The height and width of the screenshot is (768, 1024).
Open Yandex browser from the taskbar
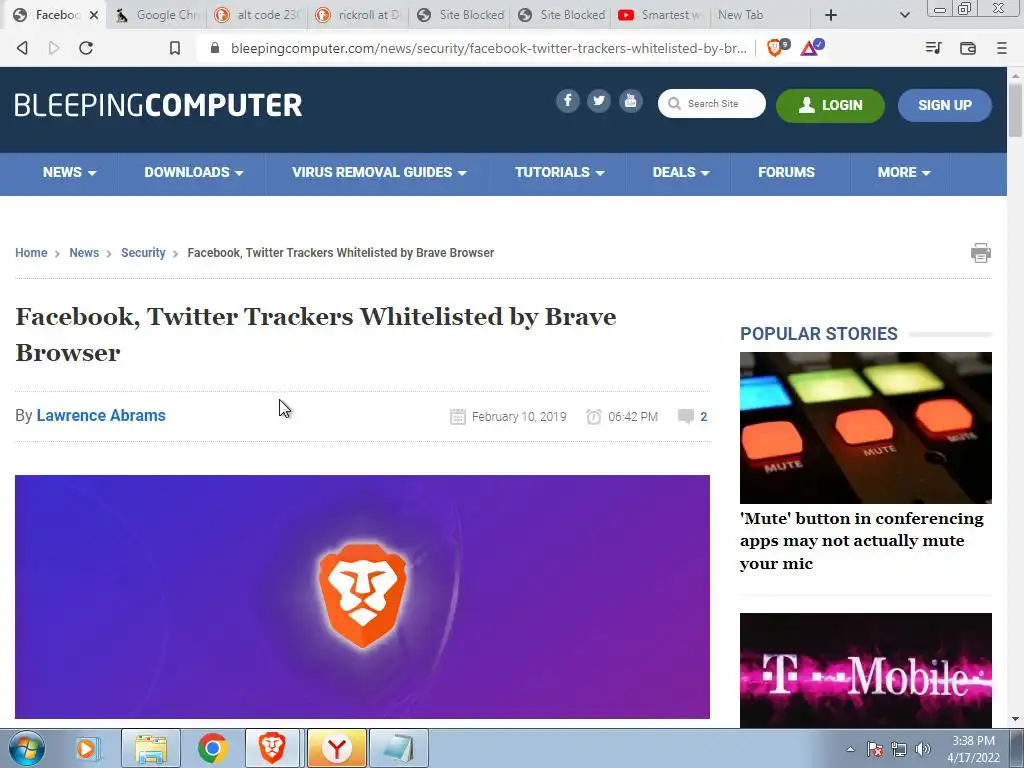[336, 748]
